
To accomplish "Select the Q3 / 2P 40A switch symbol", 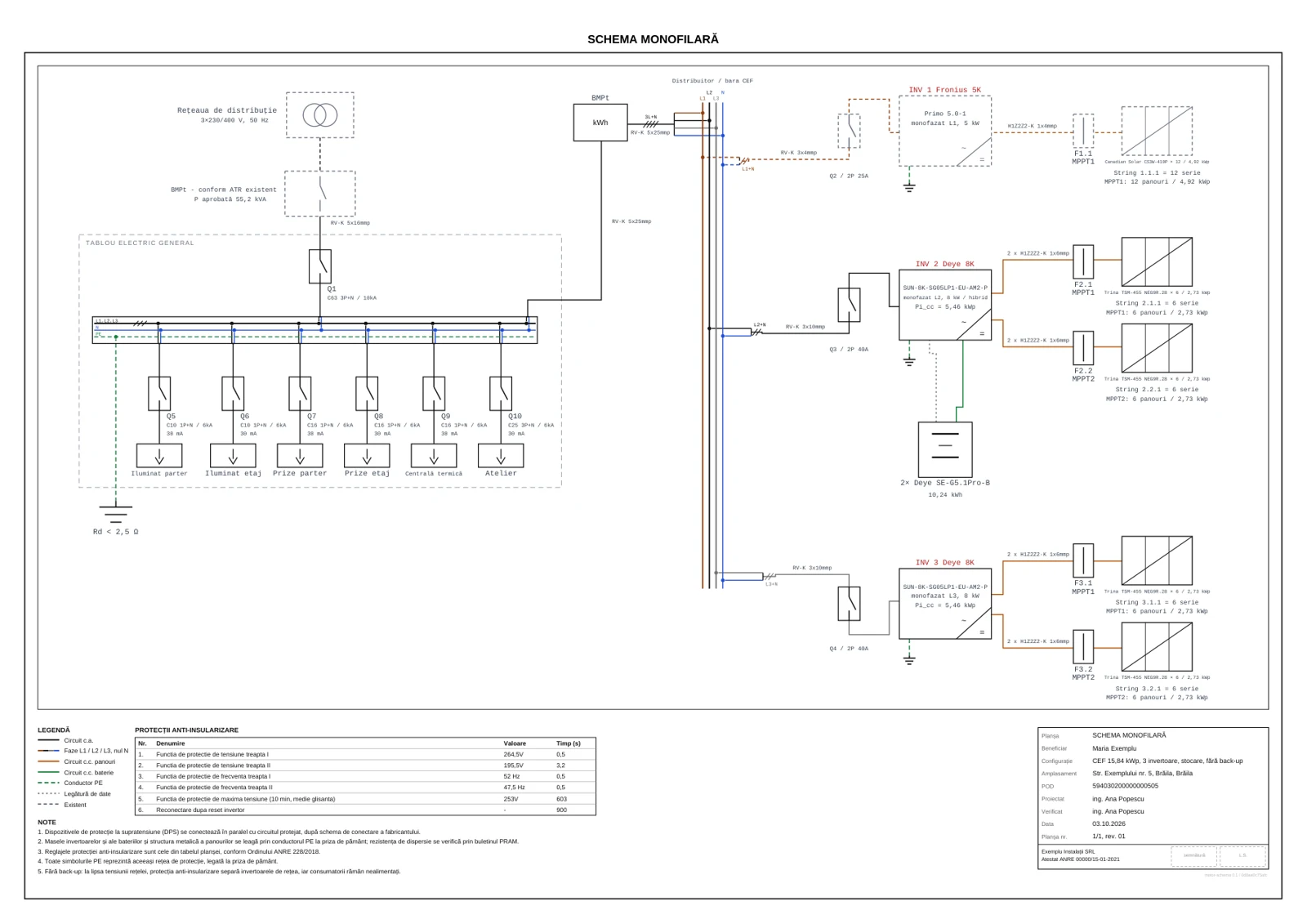I will [x=849, y=305].
